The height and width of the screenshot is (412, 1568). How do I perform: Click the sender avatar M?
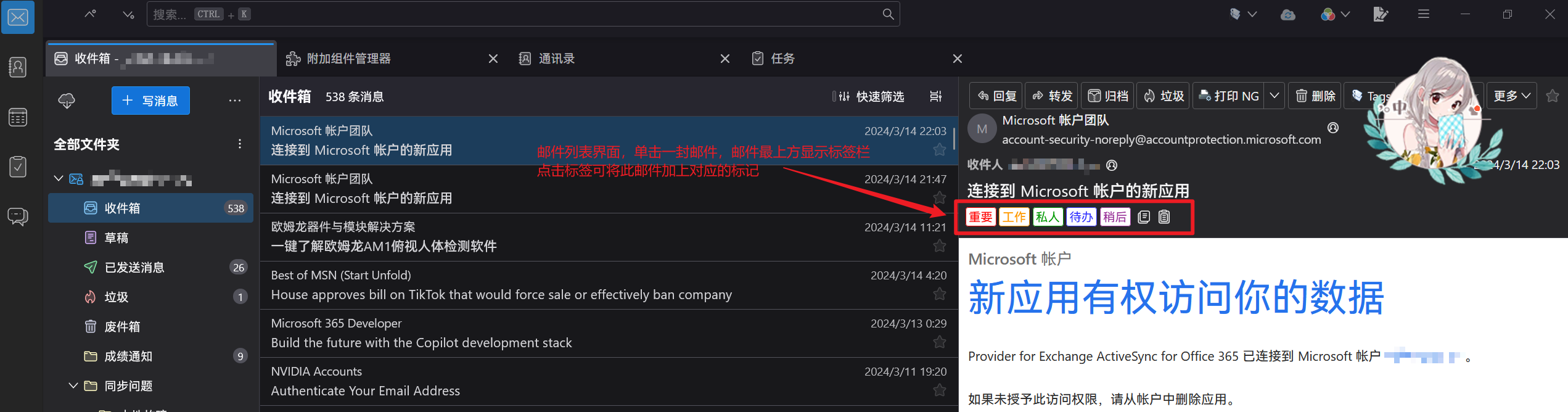click(x=982, y=129)
